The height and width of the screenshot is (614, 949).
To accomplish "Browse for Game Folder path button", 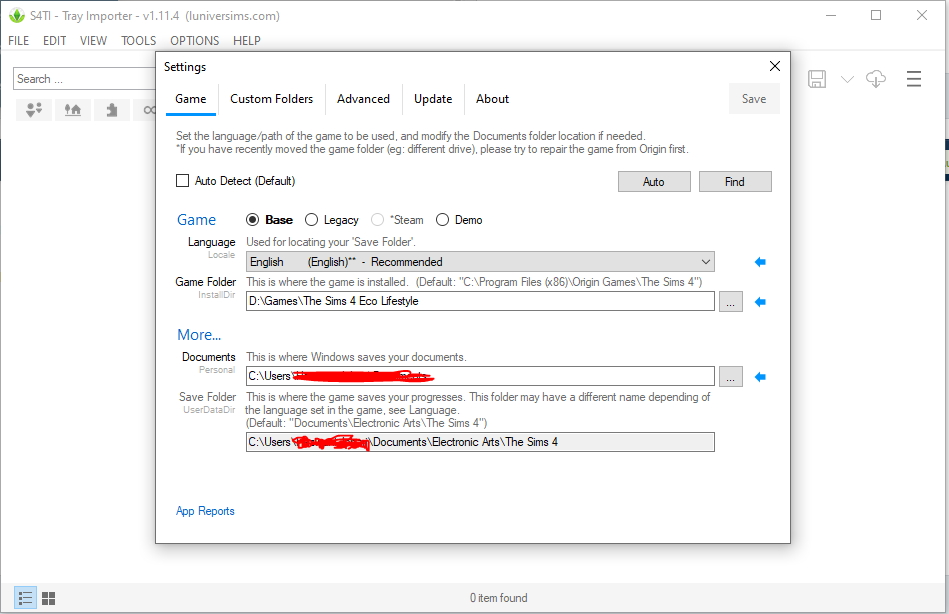I will pyautogui.click(x=731, y=302).
